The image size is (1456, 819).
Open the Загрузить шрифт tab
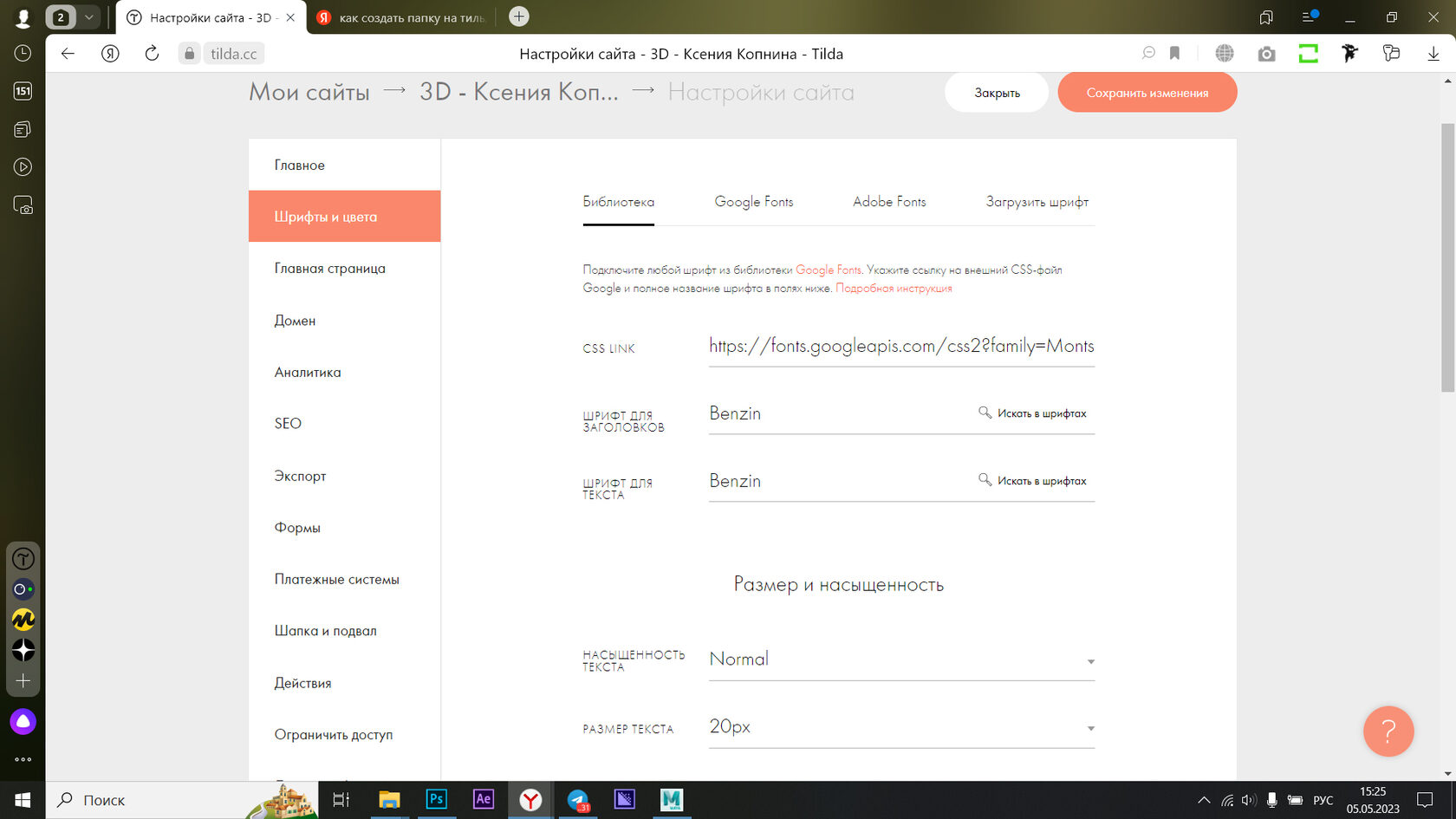pos(1037,202)
